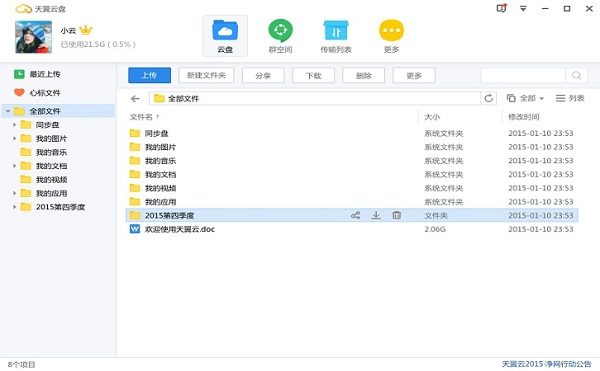
Task: Maximize the 天翼云盘 window
Action: pyautogui.click(x=567, y=8)
